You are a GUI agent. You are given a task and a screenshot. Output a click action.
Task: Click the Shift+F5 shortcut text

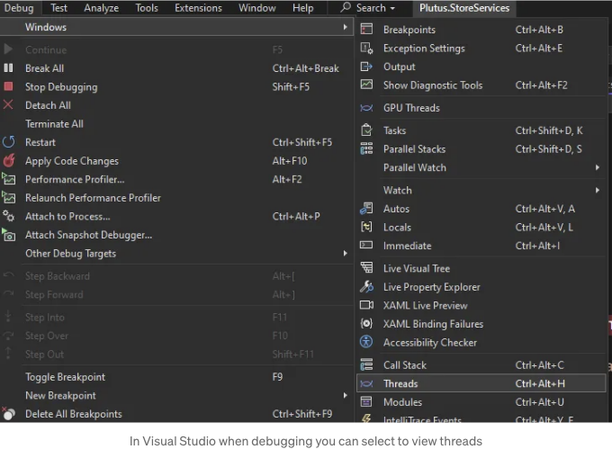pyautogui.click(x=291, y=87)
